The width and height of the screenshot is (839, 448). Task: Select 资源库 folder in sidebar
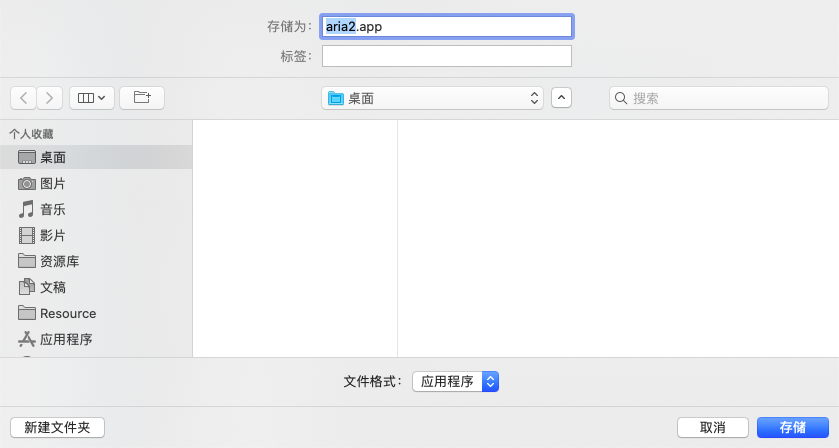click(59, 262)
